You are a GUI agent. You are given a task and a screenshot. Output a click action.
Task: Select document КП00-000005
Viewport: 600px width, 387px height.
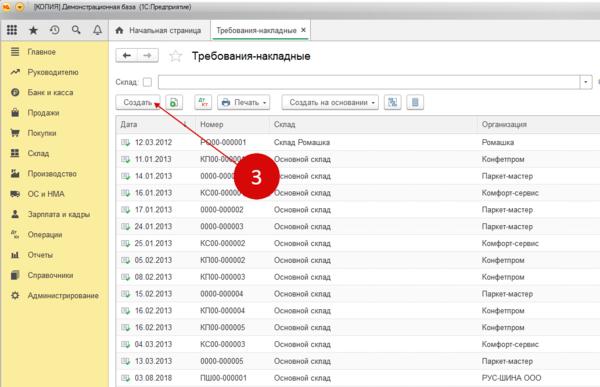pyautogui.click(x=222, y=328)
